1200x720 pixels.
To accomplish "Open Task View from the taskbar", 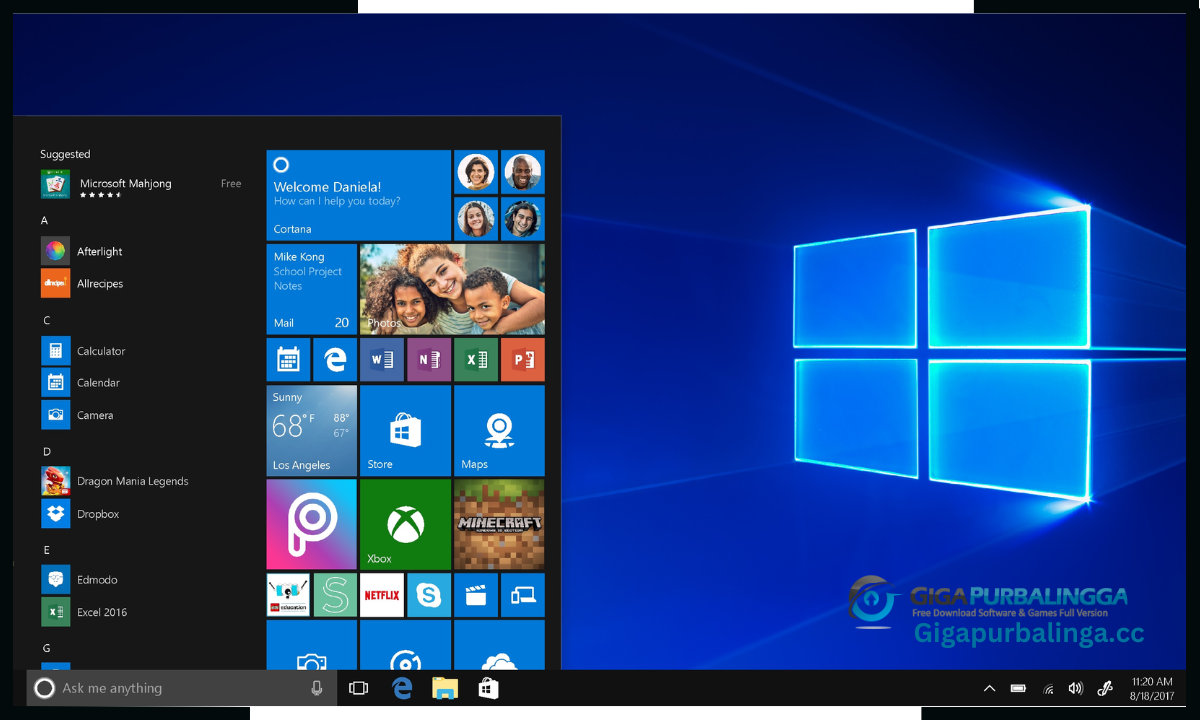I will coord(358,688).
